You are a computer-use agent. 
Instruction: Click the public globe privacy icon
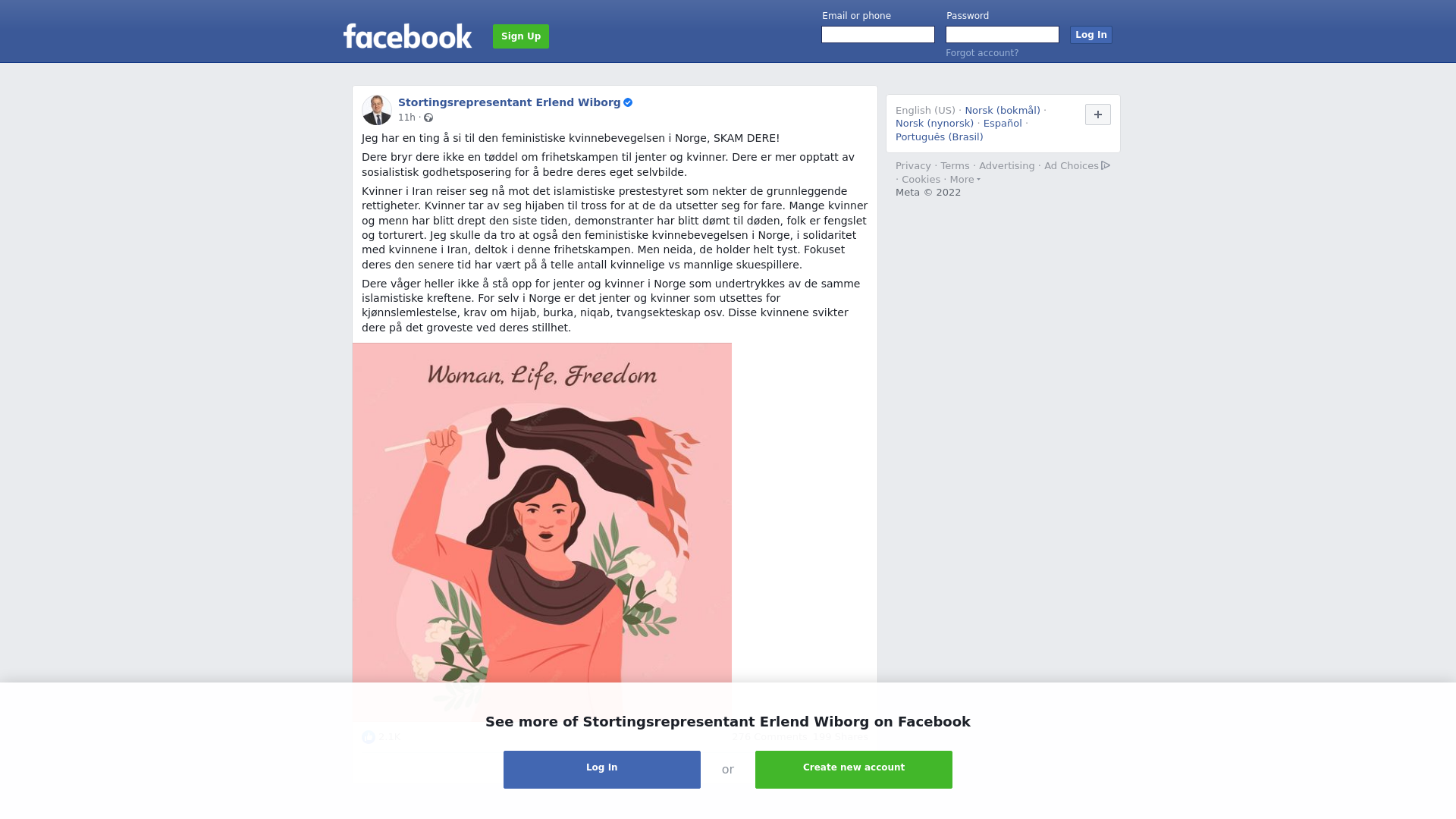[x=428, y=118]
